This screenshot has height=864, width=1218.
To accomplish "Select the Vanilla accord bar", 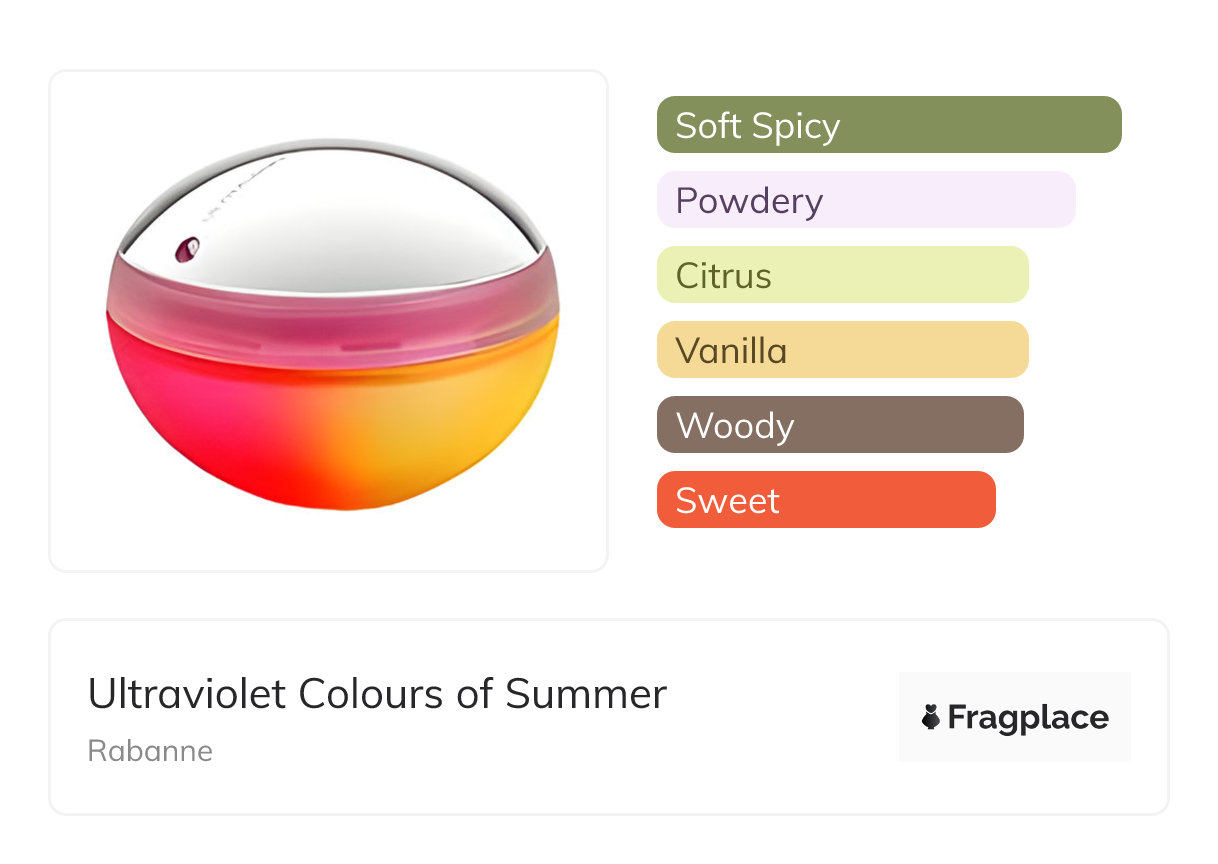I will 842,350.
